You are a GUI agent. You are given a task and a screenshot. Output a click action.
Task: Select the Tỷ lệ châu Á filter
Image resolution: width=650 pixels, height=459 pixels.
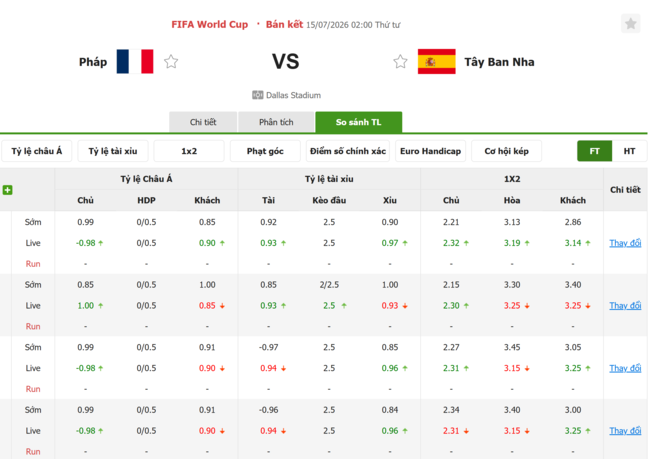pyautogui.click(x=36, y=151)
